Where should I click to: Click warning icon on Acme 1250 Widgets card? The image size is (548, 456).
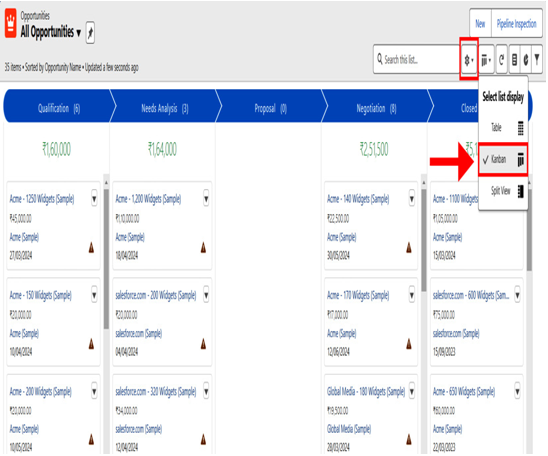(92, 247)
